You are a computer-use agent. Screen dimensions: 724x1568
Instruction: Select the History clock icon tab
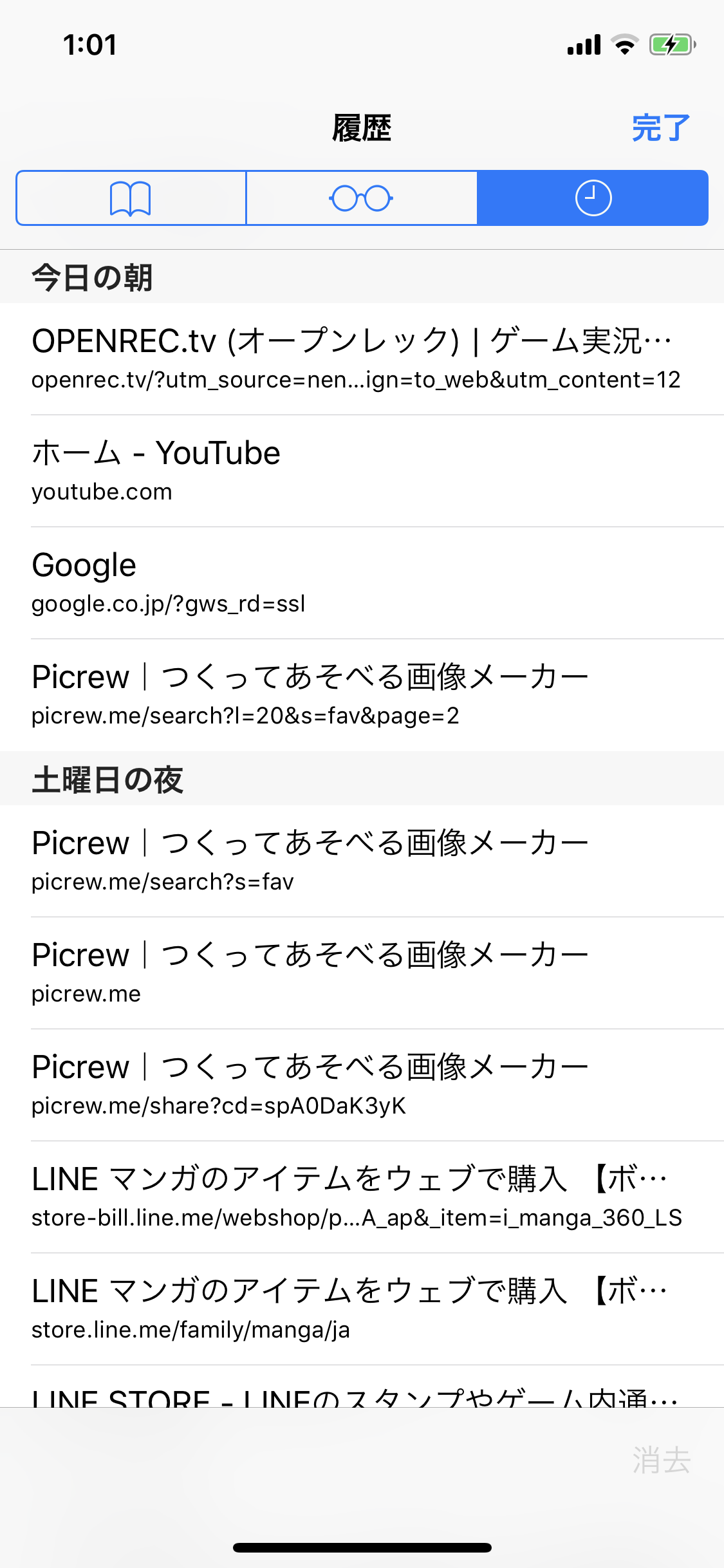pyautogui.click(x=593, y=198)
